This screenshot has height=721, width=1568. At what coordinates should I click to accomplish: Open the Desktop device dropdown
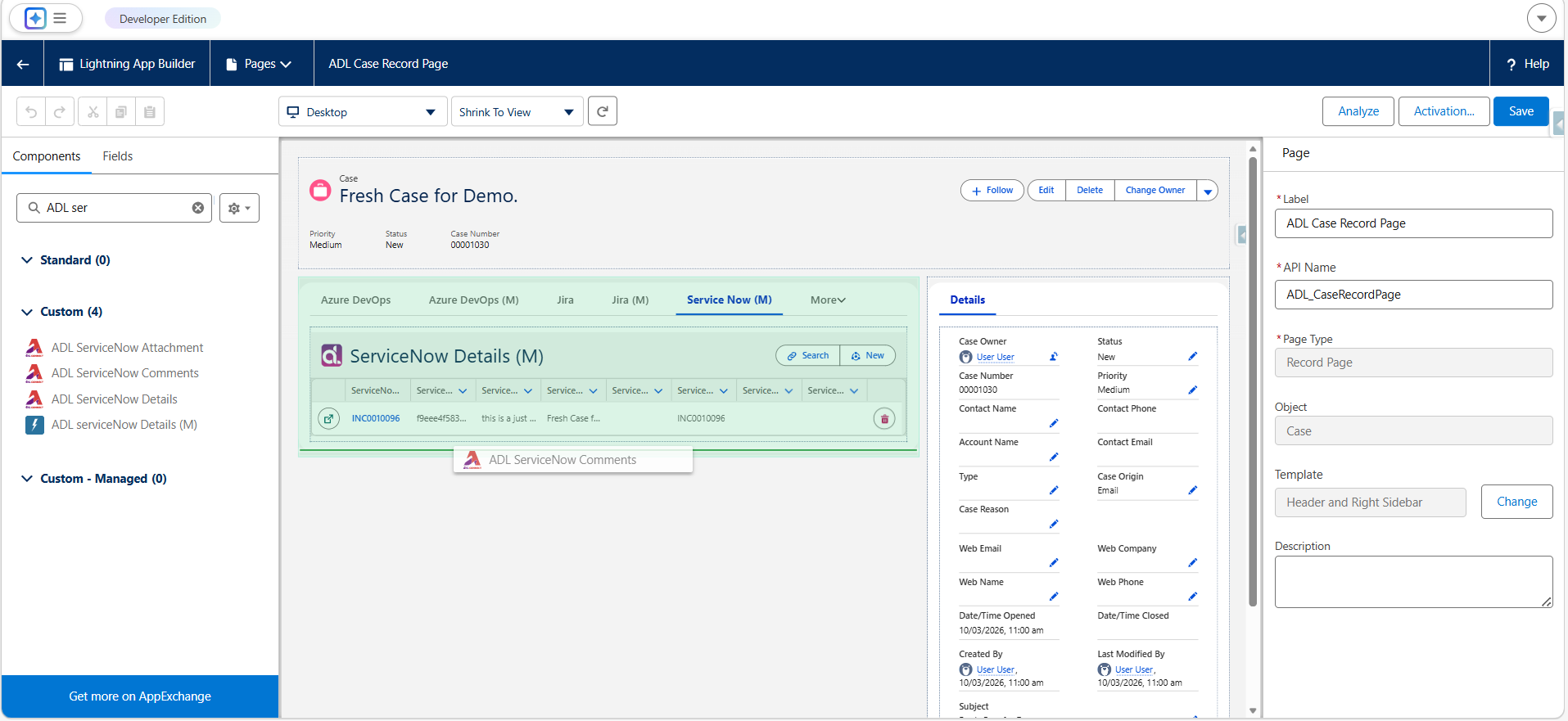click(363, 112)
